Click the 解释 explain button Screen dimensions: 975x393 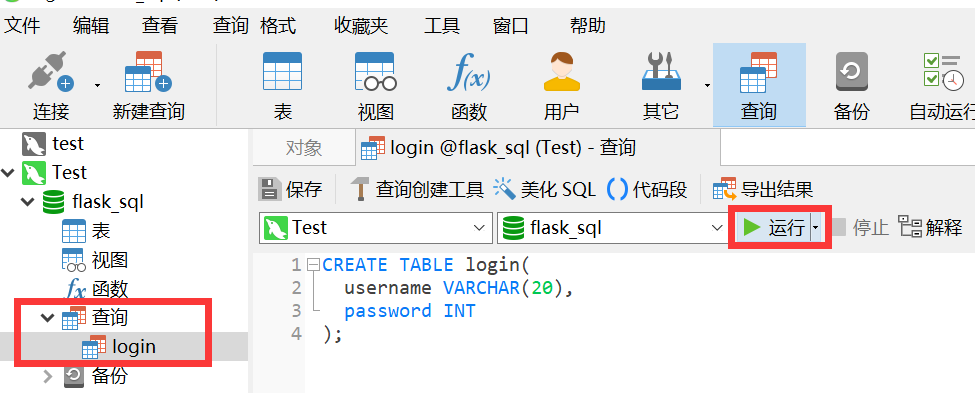tap(931, 228)
